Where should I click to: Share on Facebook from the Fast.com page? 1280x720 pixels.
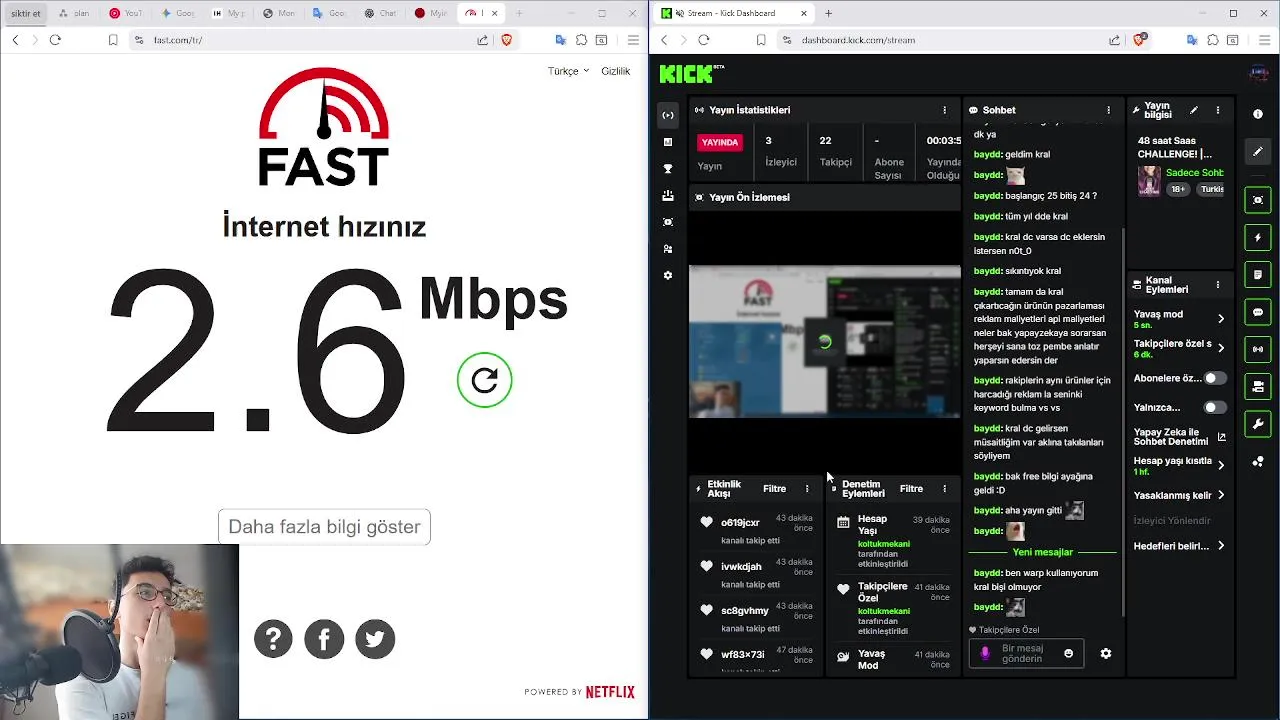coord(324,639)
